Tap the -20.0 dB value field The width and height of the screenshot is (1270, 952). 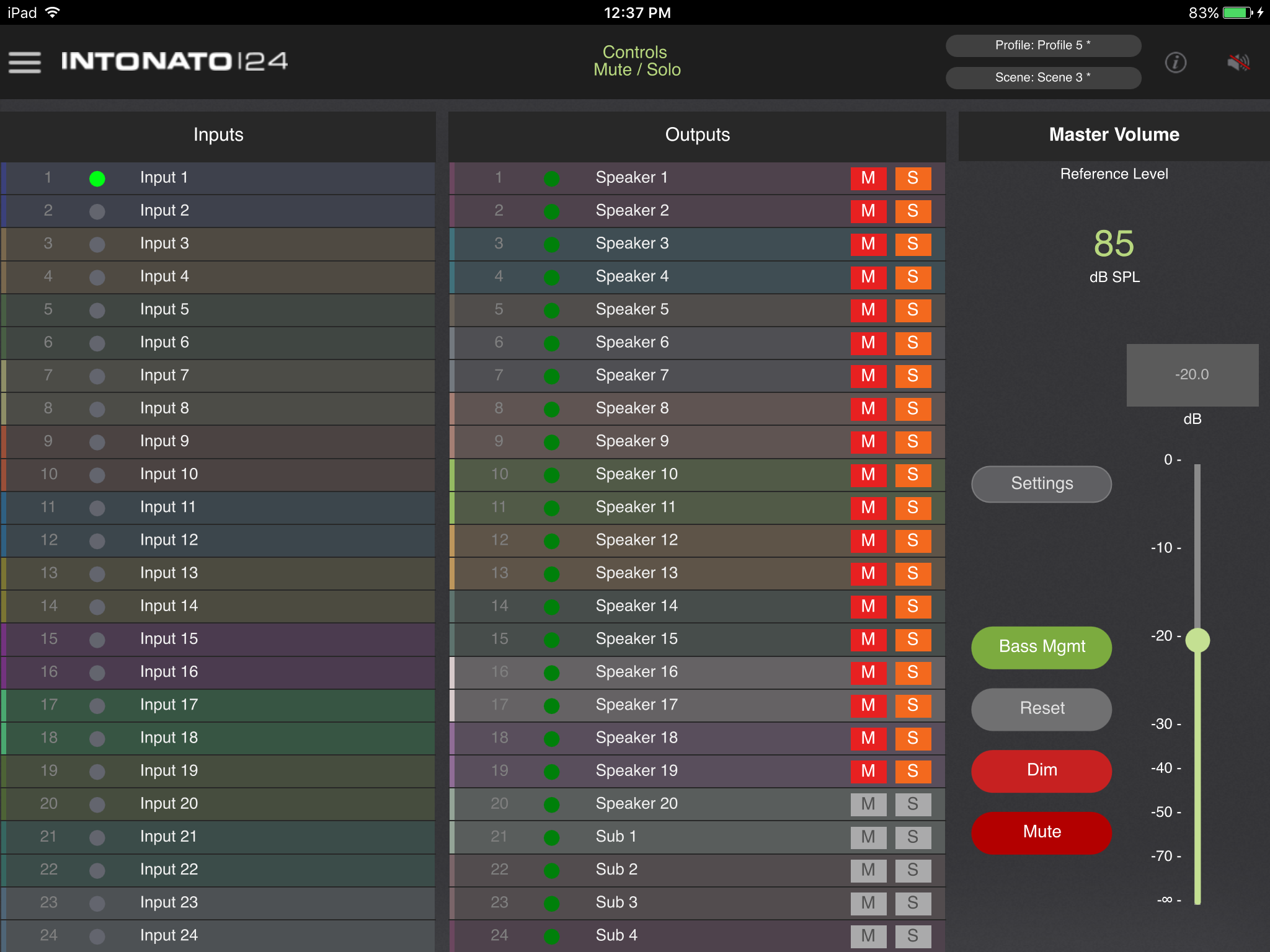tap(1192, 374)
